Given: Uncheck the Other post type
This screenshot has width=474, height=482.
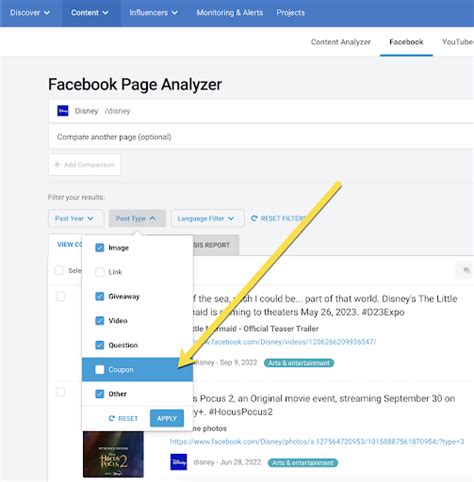Looking at the screenshot, I should click(x=100, y=394).
